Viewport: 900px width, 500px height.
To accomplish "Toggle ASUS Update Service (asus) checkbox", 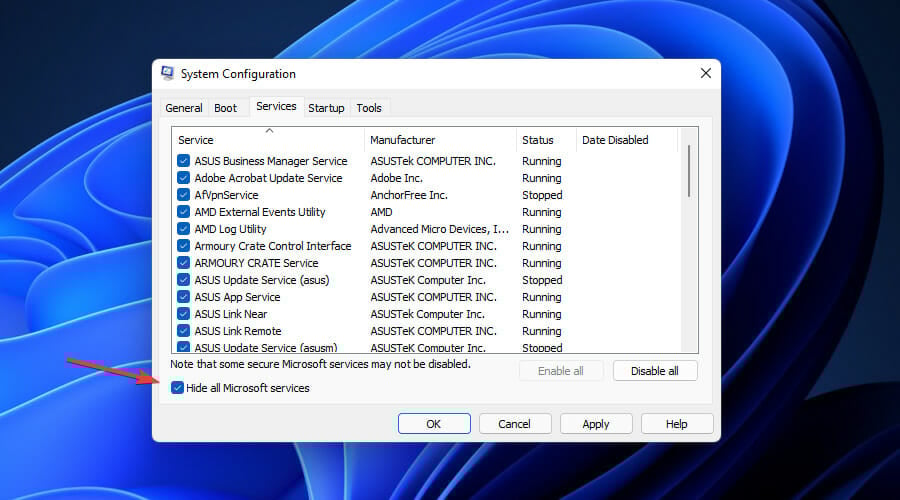I will point(183,280).
